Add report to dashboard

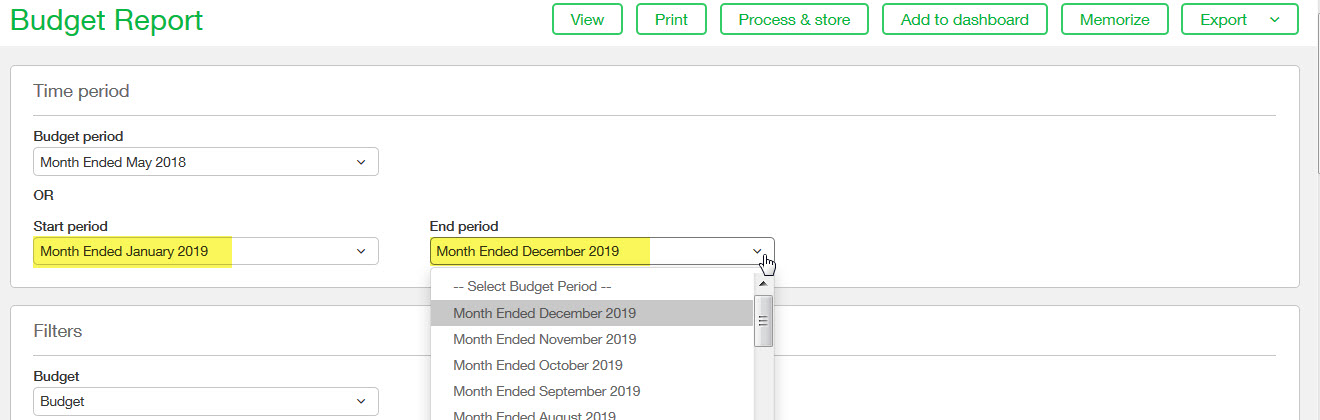(964, 20)
